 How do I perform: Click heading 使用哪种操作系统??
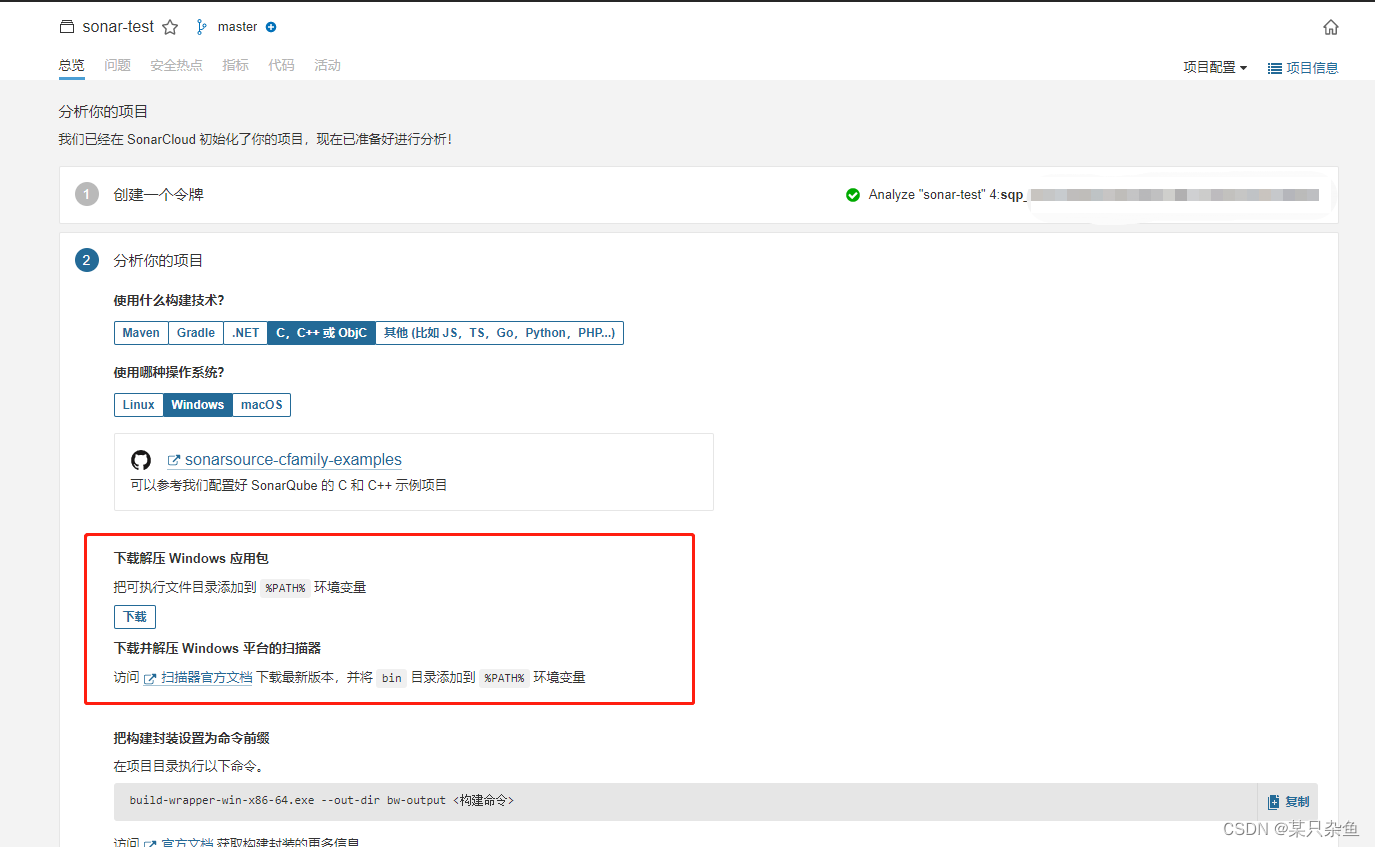(x=169, y=373)
